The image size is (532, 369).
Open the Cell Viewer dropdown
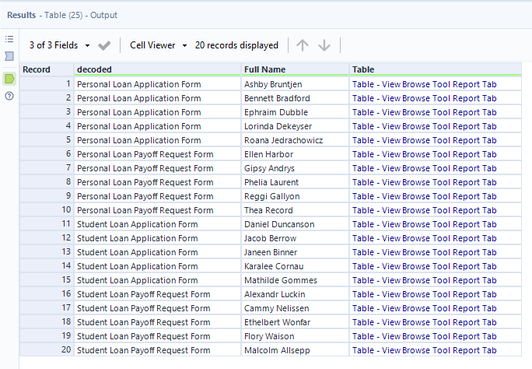pyautogui.click(x=158, y=45)
